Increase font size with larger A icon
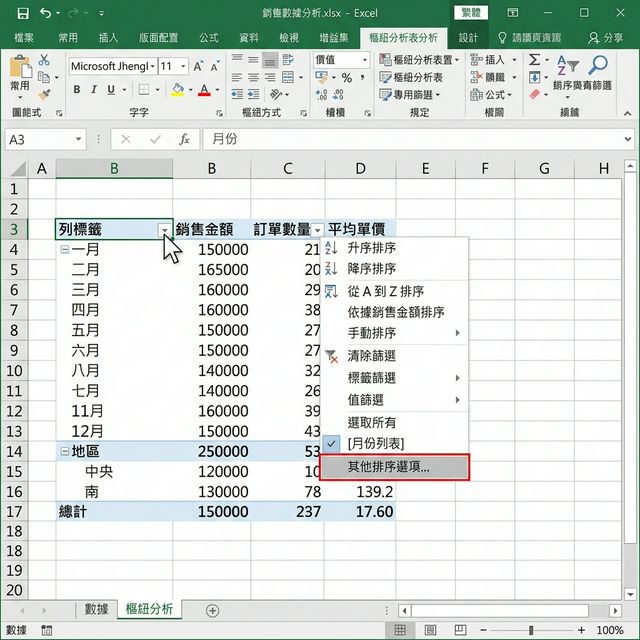 click(x=198, y=66)
